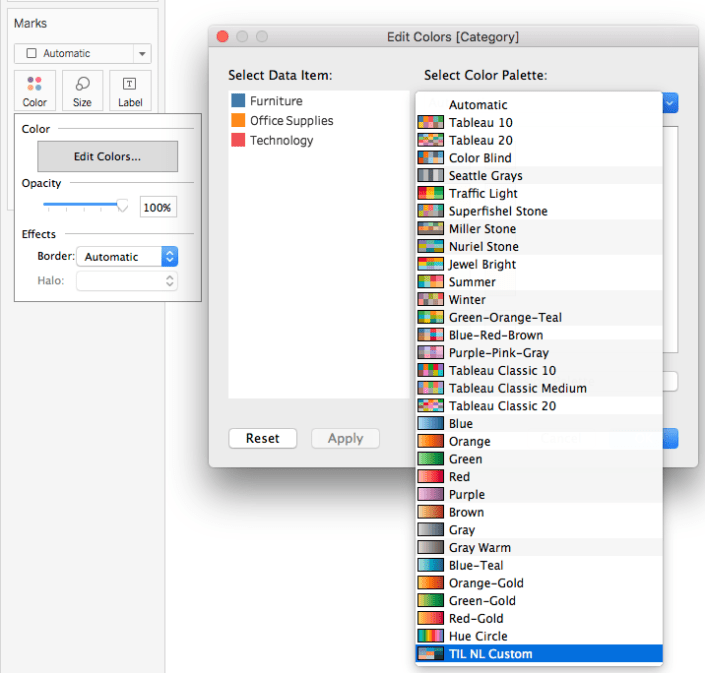Screen dimensions: 705x673
Task: Select the Seattle Grays palette icon
Action: click(430, 175)
